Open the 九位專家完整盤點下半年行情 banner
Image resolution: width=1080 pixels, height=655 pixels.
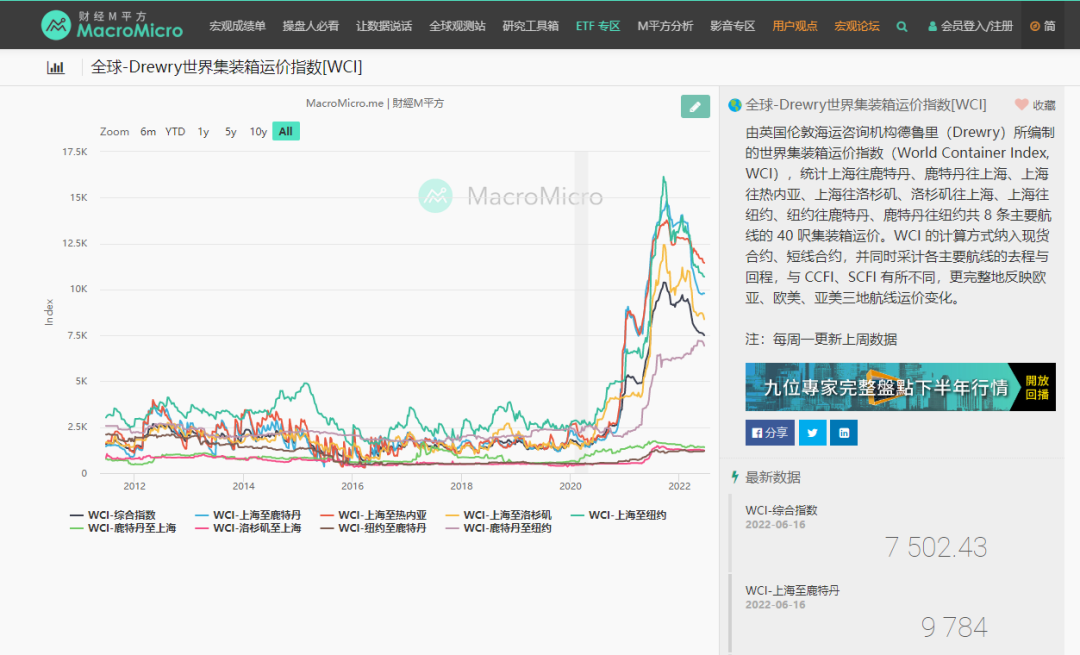(x=900, y=387)
